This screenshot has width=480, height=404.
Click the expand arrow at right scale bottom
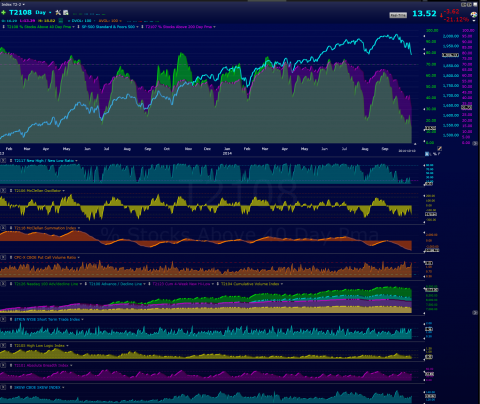pos(475,143)
